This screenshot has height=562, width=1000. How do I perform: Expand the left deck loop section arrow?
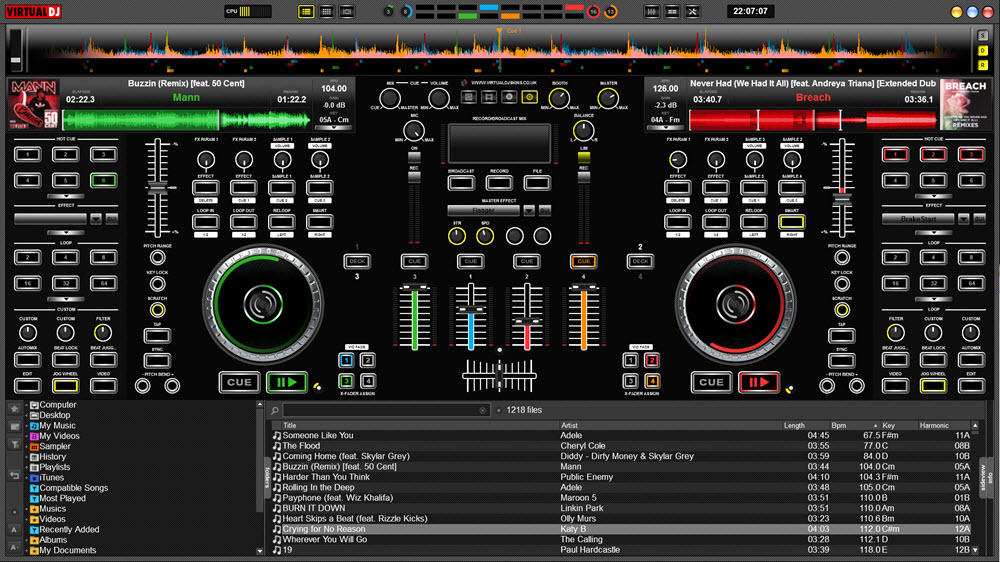[x=66, y=299]
